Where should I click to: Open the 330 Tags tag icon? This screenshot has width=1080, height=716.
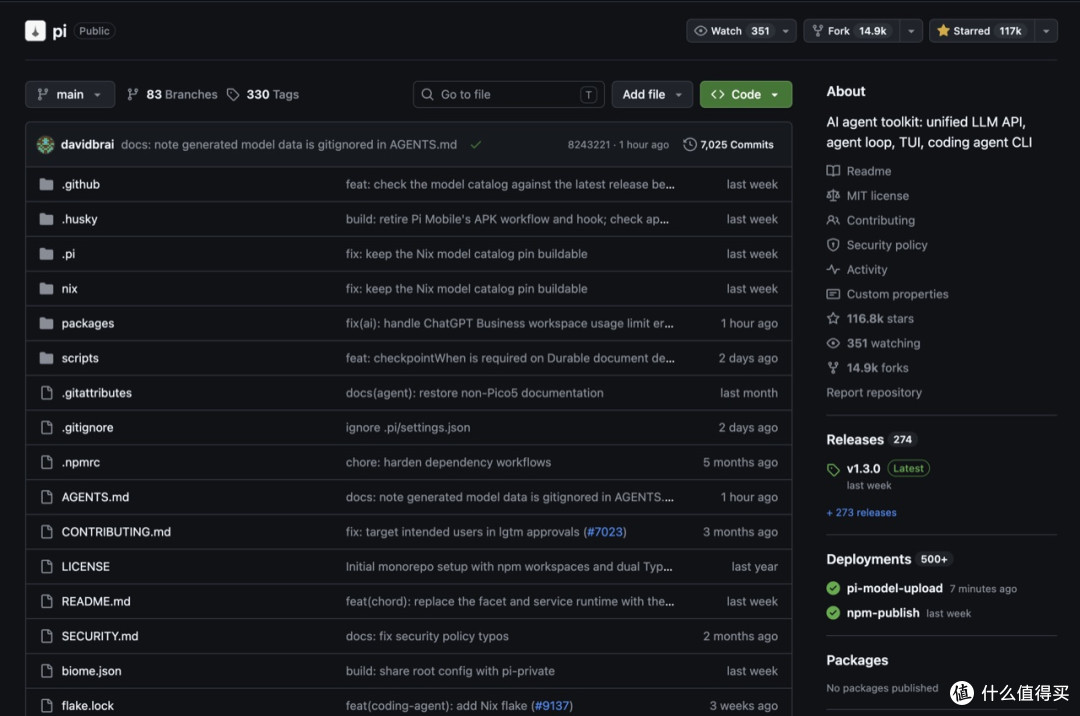tap(233, 94)
